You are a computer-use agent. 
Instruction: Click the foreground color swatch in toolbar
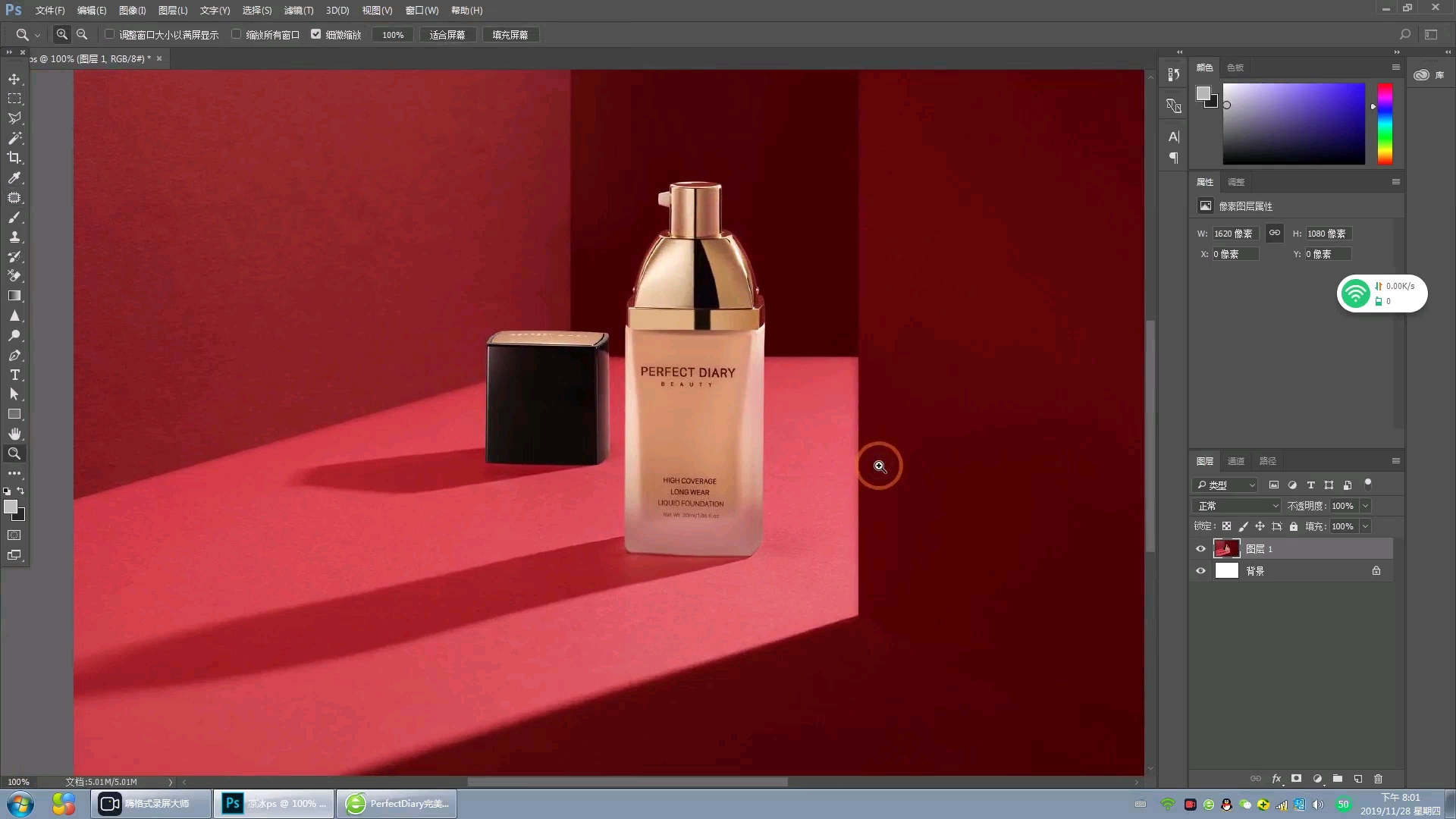pyautogui.click(x=11, y=507)
